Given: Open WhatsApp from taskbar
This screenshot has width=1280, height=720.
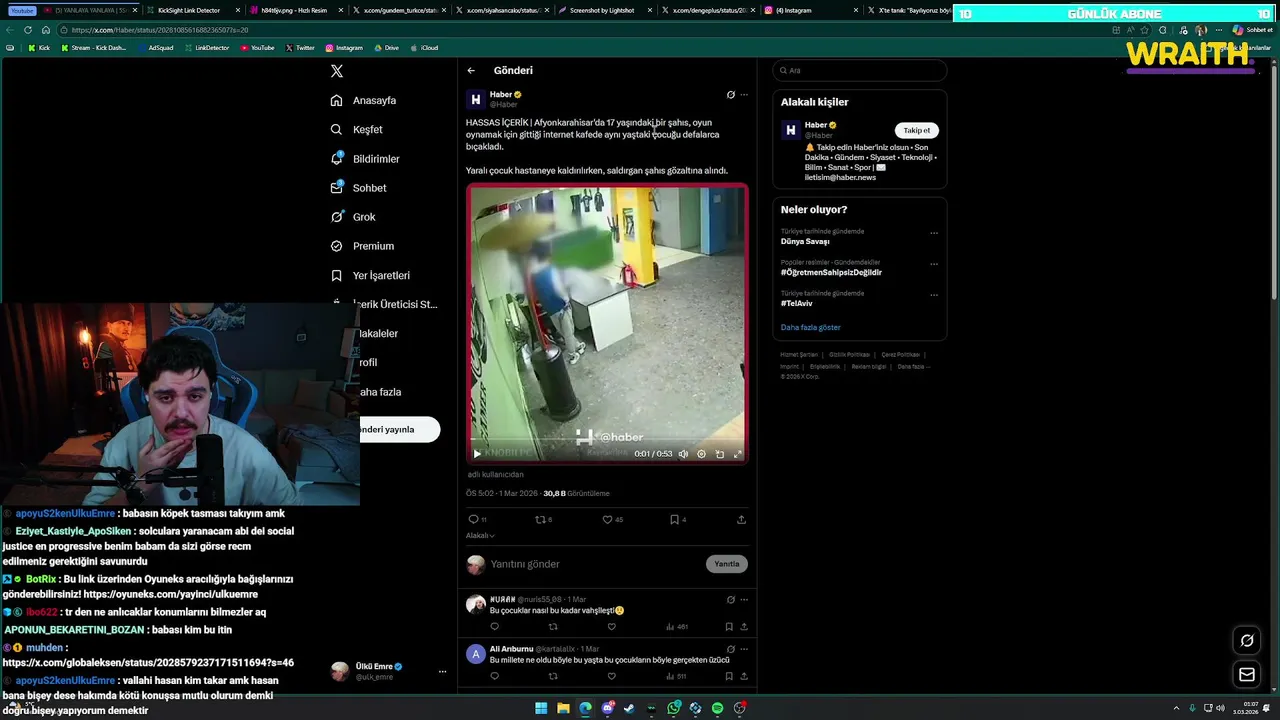Looking at the screenshot, I should click(x=674, y=708).
